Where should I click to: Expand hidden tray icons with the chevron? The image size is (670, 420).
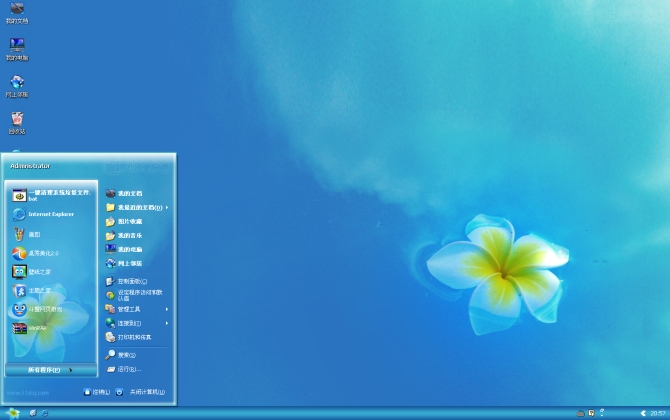pyautogui.click(x=643, y=413)
